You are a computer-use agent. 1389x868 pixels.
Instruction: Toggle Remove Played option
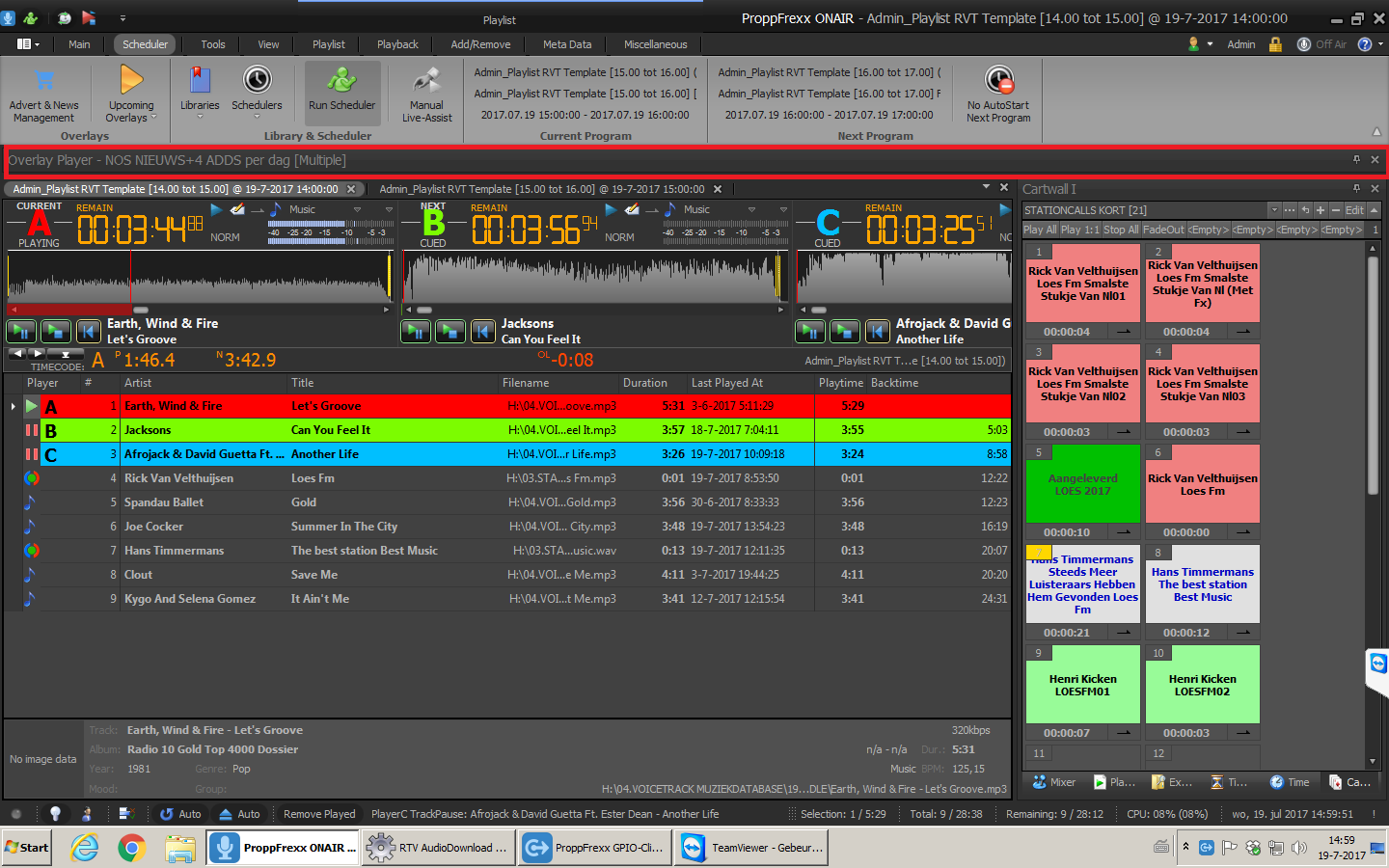(x=319, y=814)
